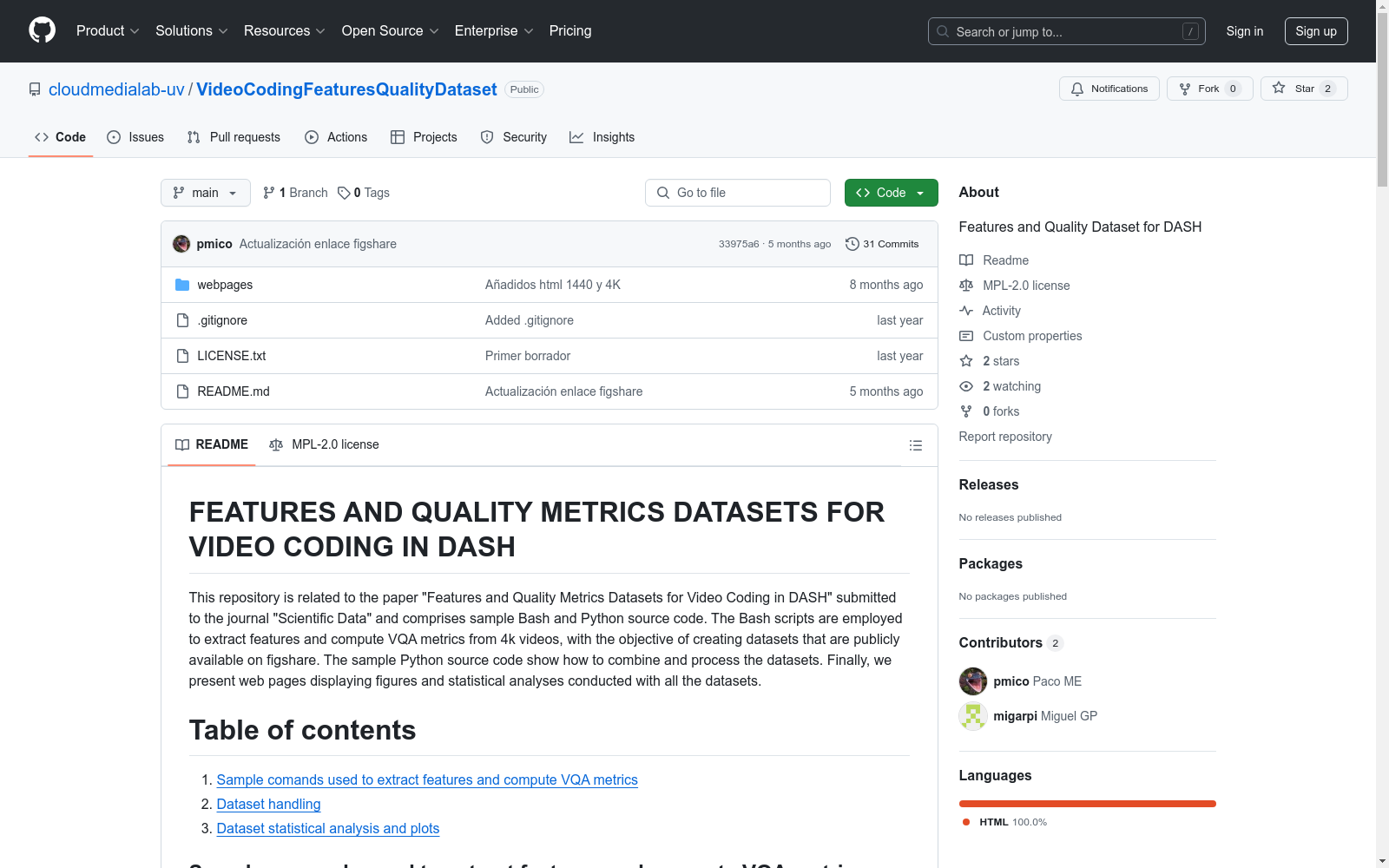
Task: Click the pmico contributor avatar
Action: coord(973,681)
